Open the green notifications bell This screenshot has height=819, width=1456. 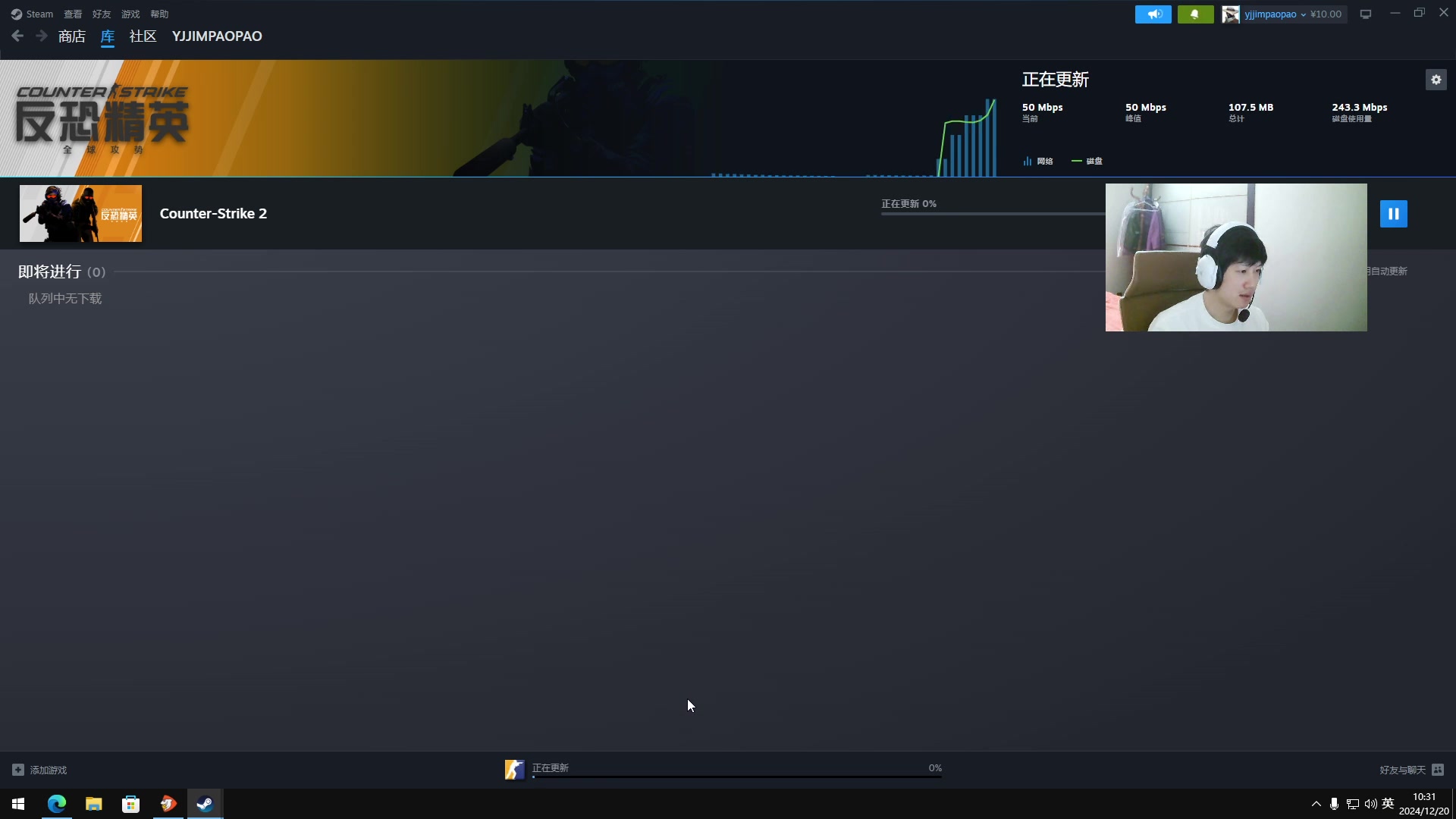[x=1195, y=14]
